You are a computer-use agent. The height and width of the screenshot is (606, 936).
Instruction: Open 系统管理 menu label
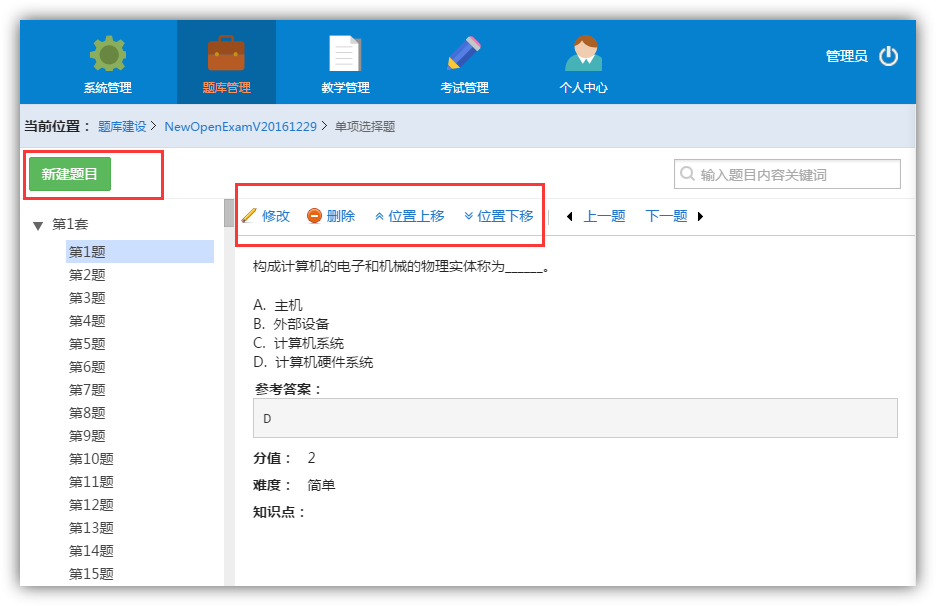tap(108, 88)
